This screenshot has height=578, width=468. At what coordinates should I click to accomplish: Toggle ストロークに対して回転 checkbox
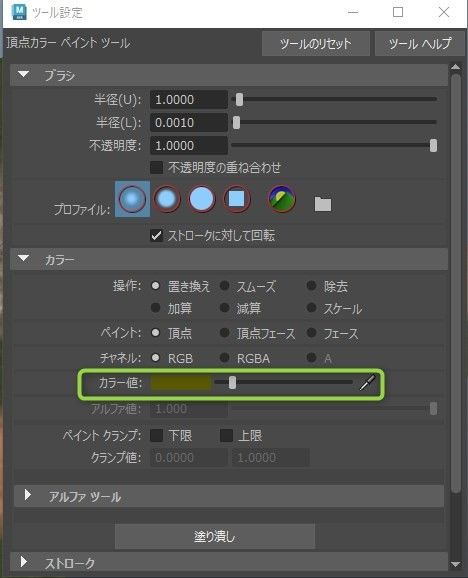[x=157, y=235]
